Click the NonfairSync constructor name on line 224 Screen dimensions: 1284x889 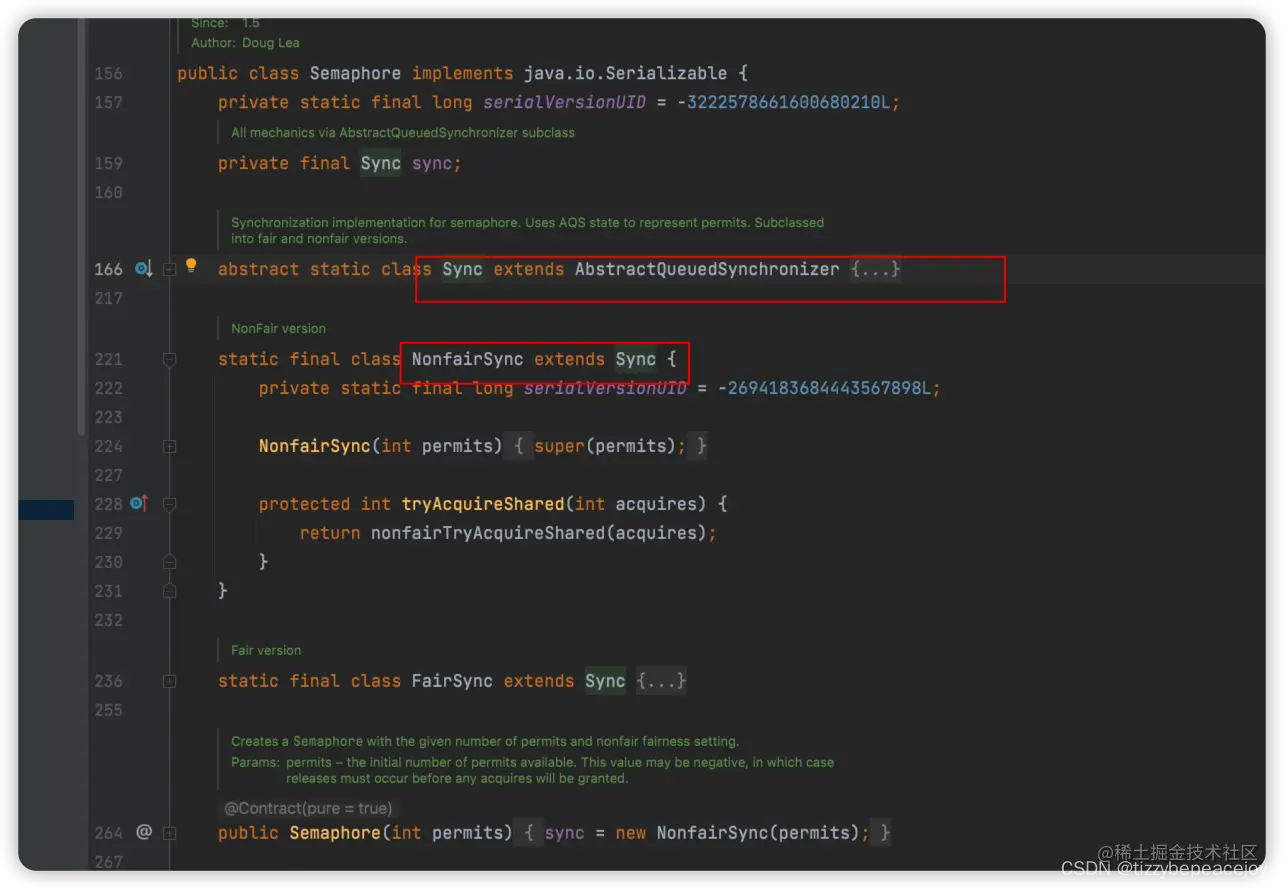pyautogui.click(x=315, y=446)
